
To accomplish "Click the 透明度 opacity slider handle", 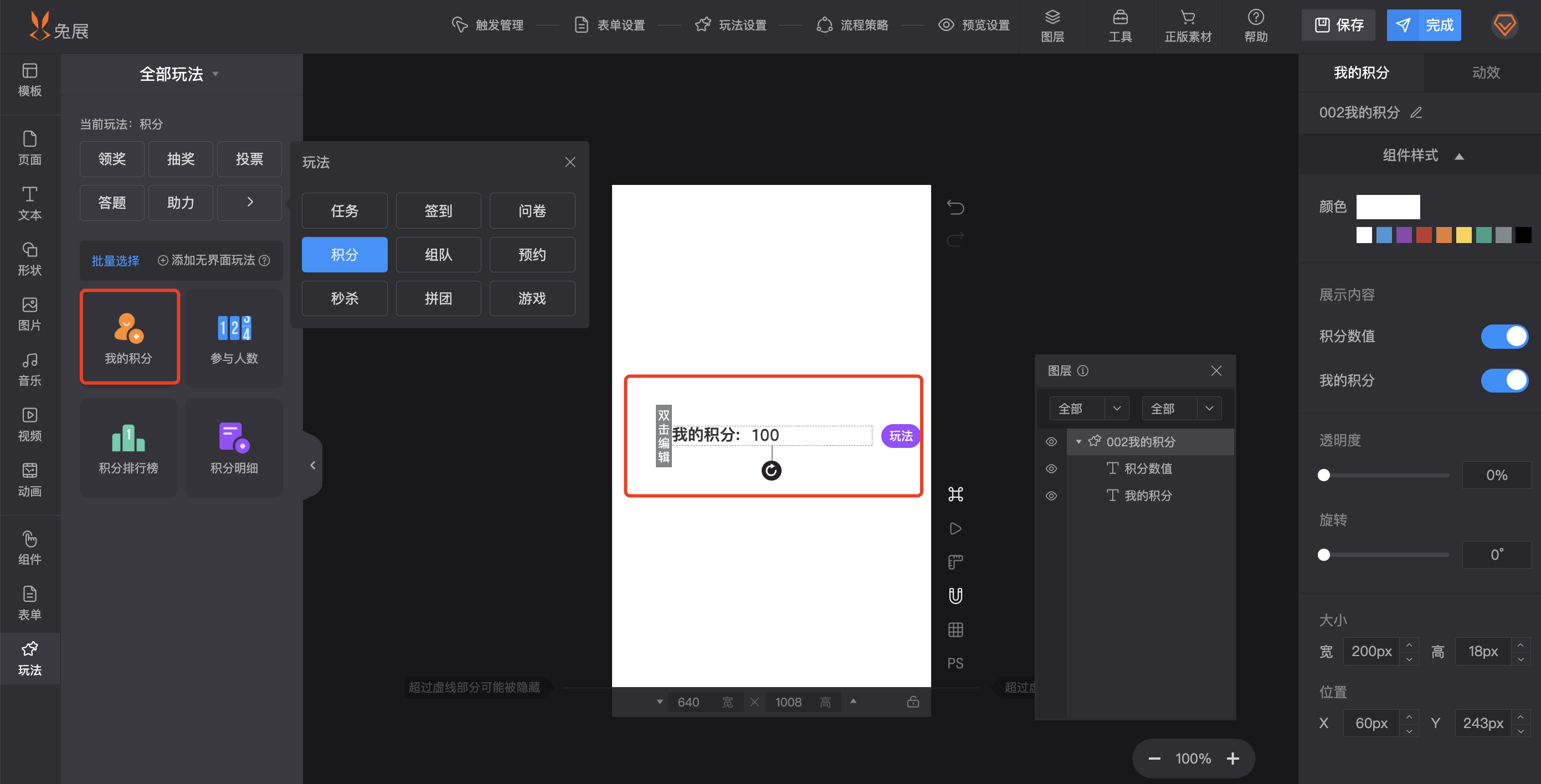I will [x=1323, y=475].
